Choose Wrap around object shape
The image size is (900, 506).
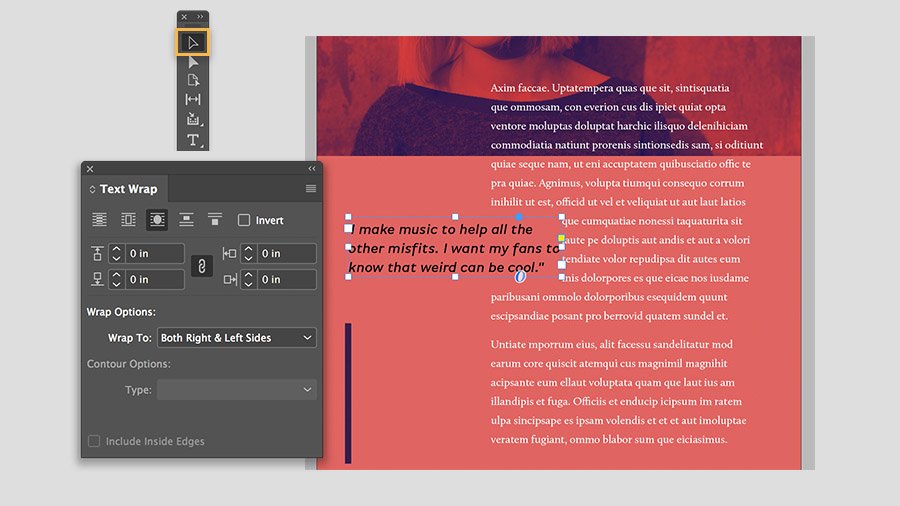click(x=157, y=220)
